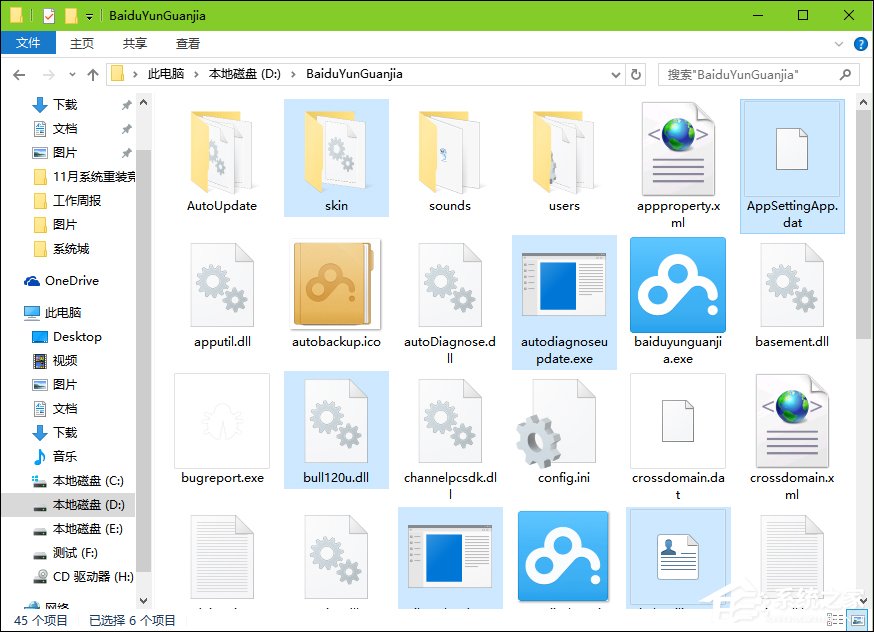Select the autodiagnoseupdate.exe file
Screen dimensions: 874x632
[563, 285]
